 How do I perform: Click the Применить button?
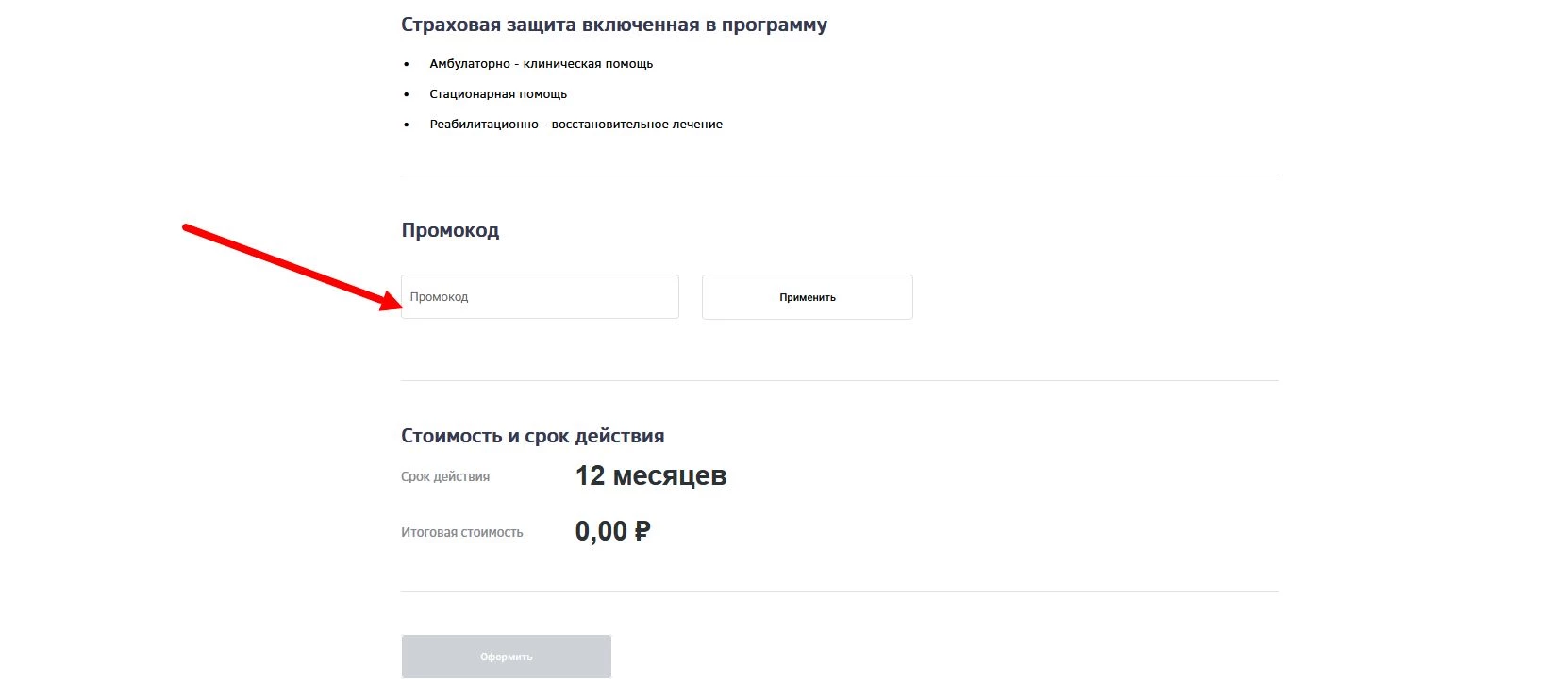(806, 296)
